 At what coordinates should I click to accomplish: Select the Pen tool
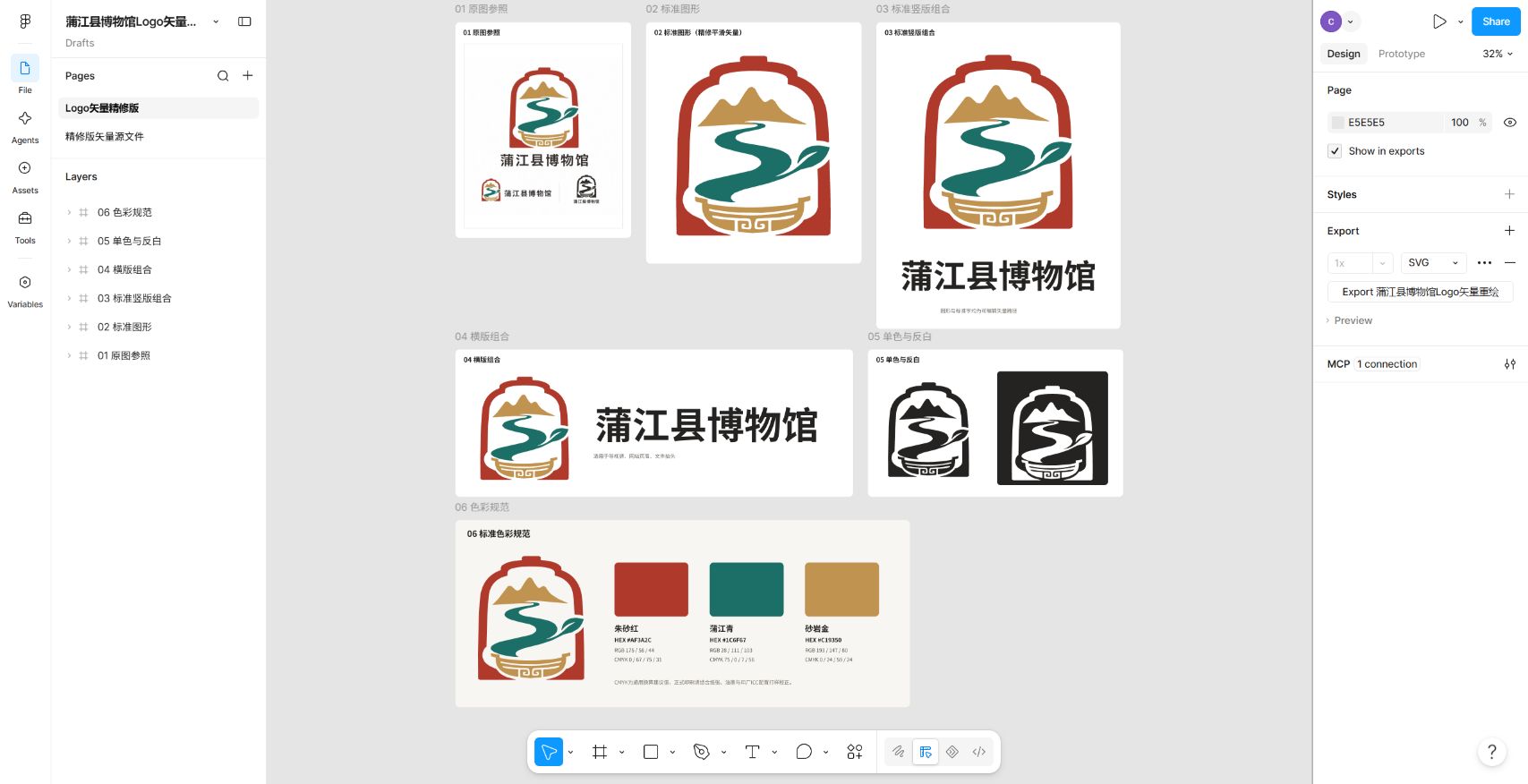(x=702, y=752)
